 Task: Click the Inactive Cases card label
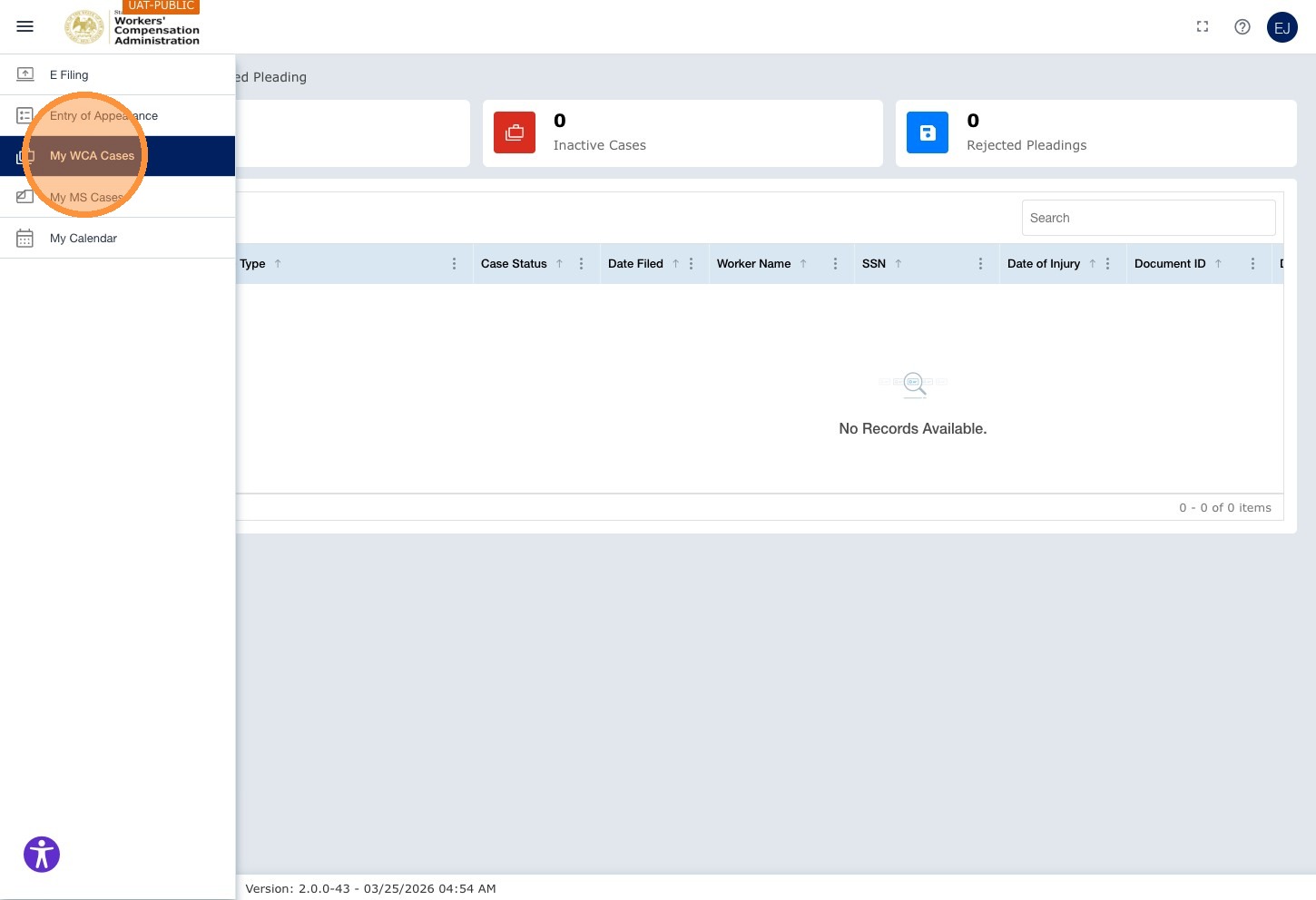coord(600,145)
